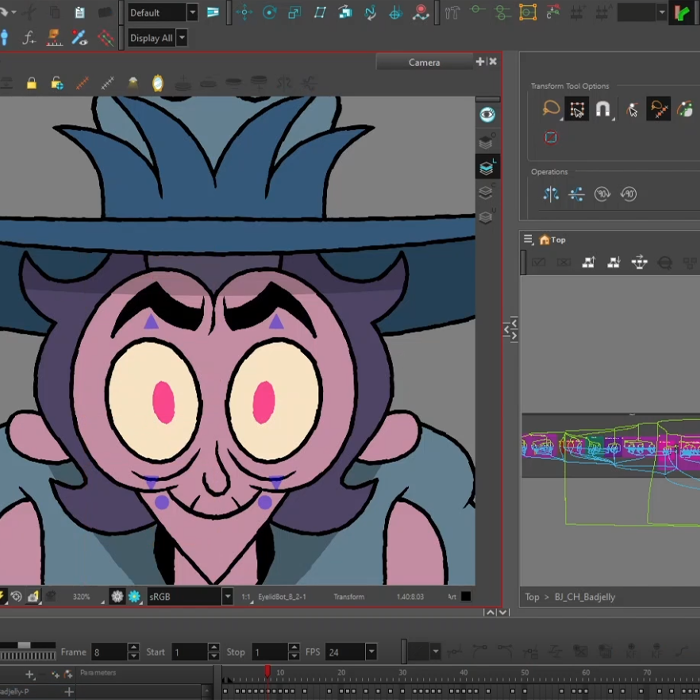700x700 pixels.
Task: Switch to the Colour Art layer
Action: [x=487, y=192]
